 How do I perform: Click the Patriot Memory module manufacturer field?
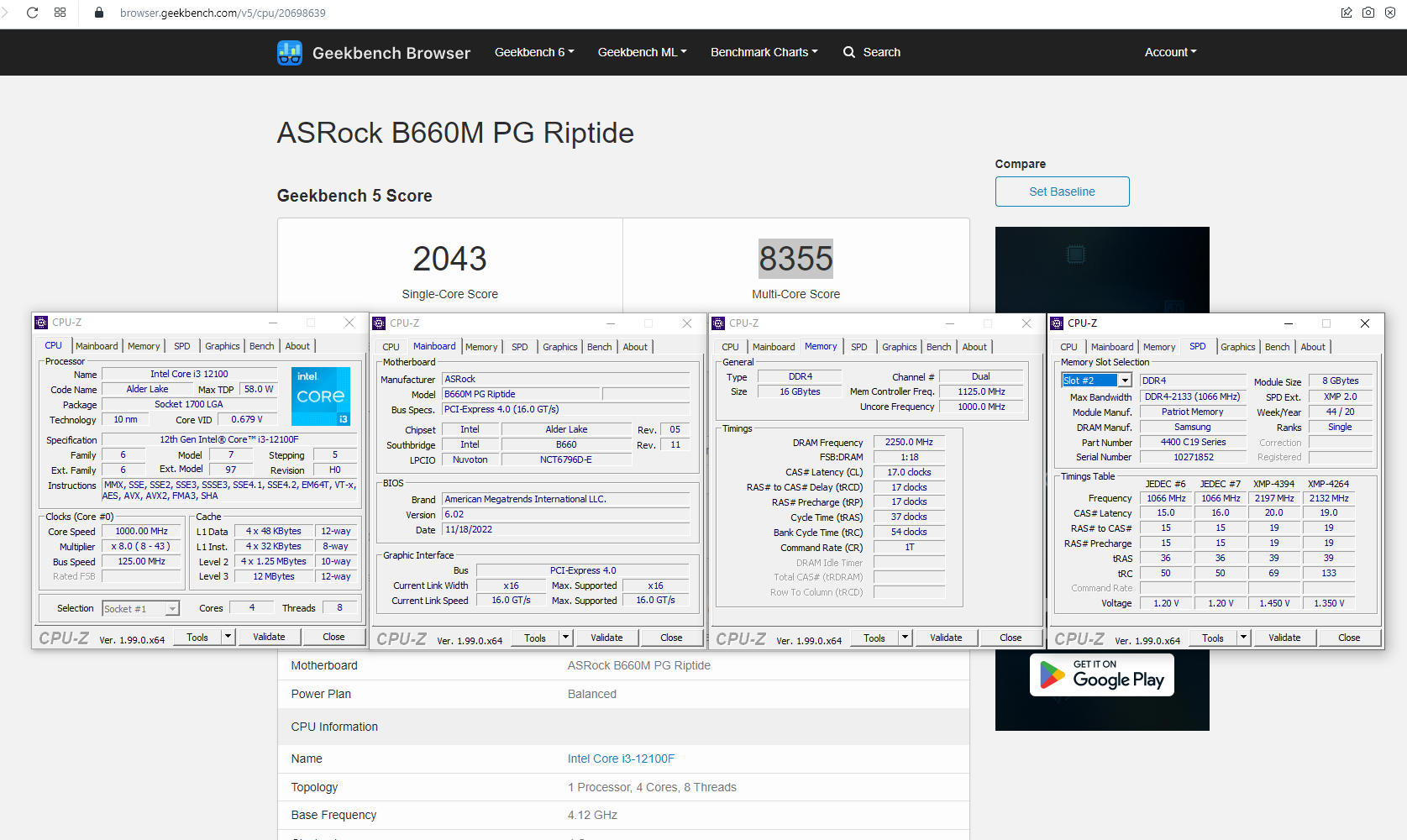click(1192, 412)
